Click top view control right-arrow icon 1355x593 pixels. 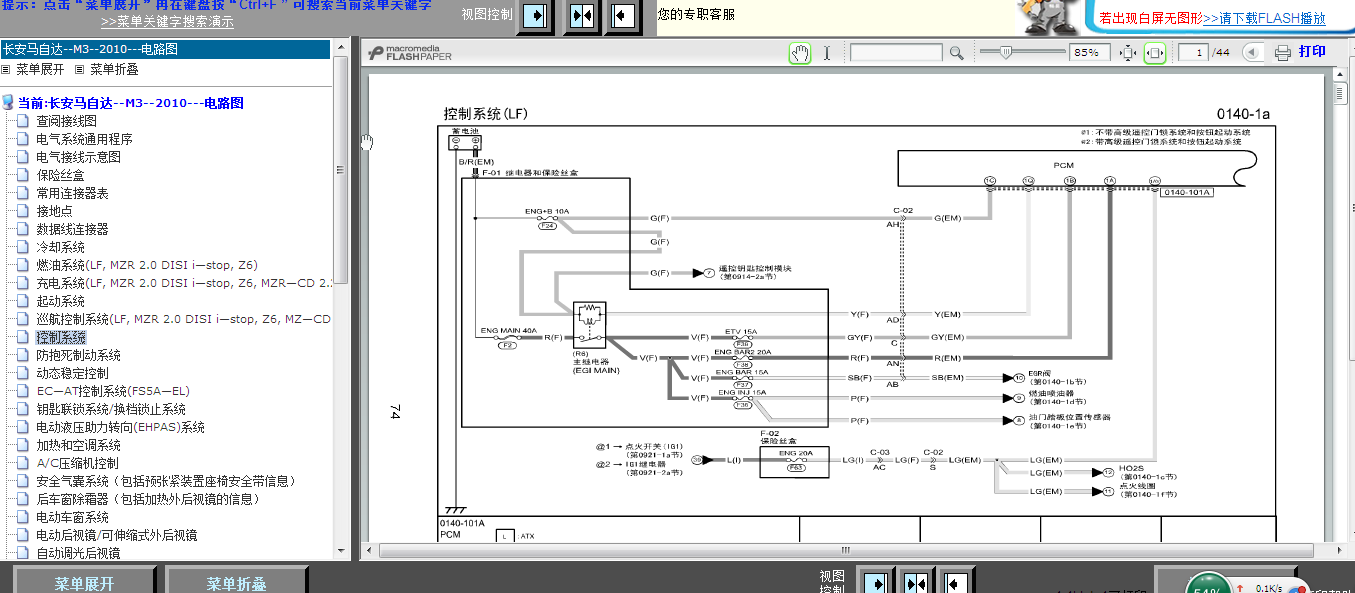(535, 16)
